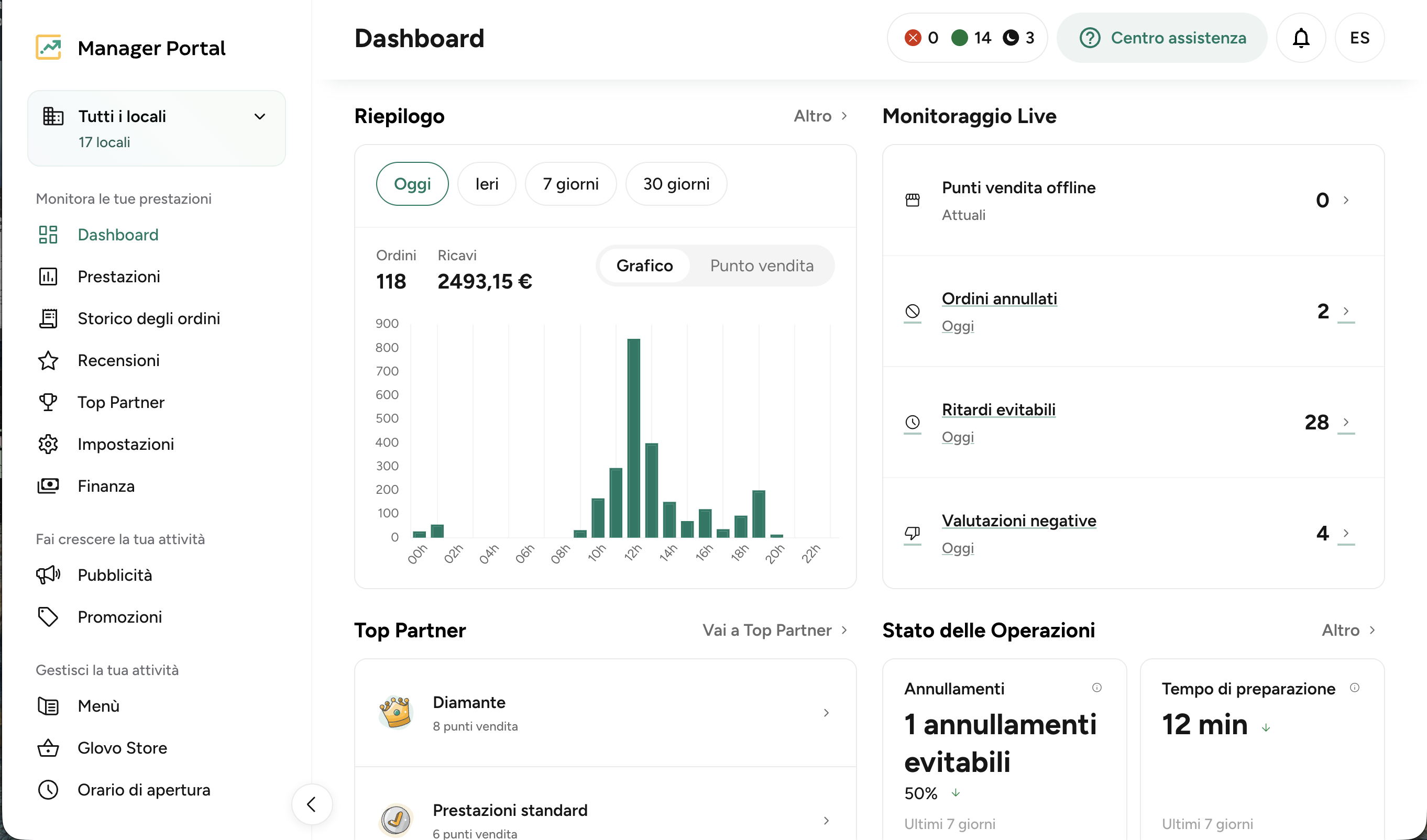
Task: Select the Ieri time range
Action: tap(487, 184)
